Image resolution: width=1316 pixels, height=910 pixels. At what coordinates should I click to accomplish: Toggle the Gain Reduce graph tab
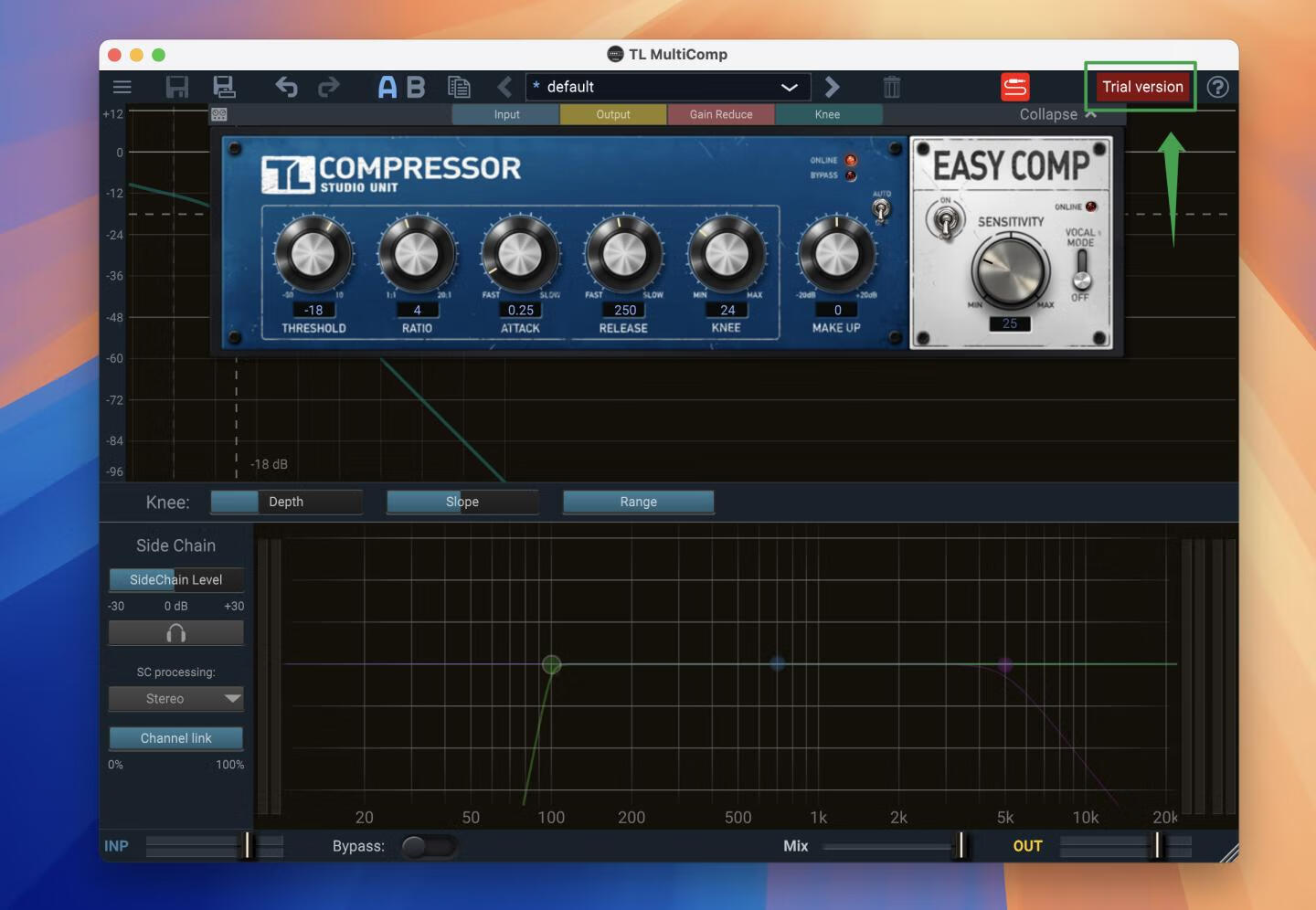pyautogui.click(x=721, y=114)
